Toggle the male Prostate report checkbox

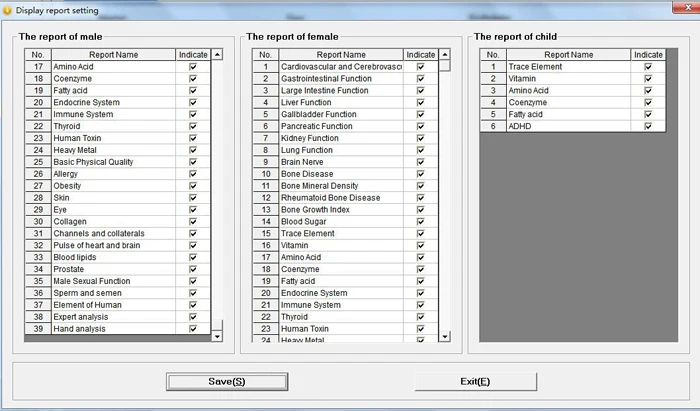(x=193, y=269)
